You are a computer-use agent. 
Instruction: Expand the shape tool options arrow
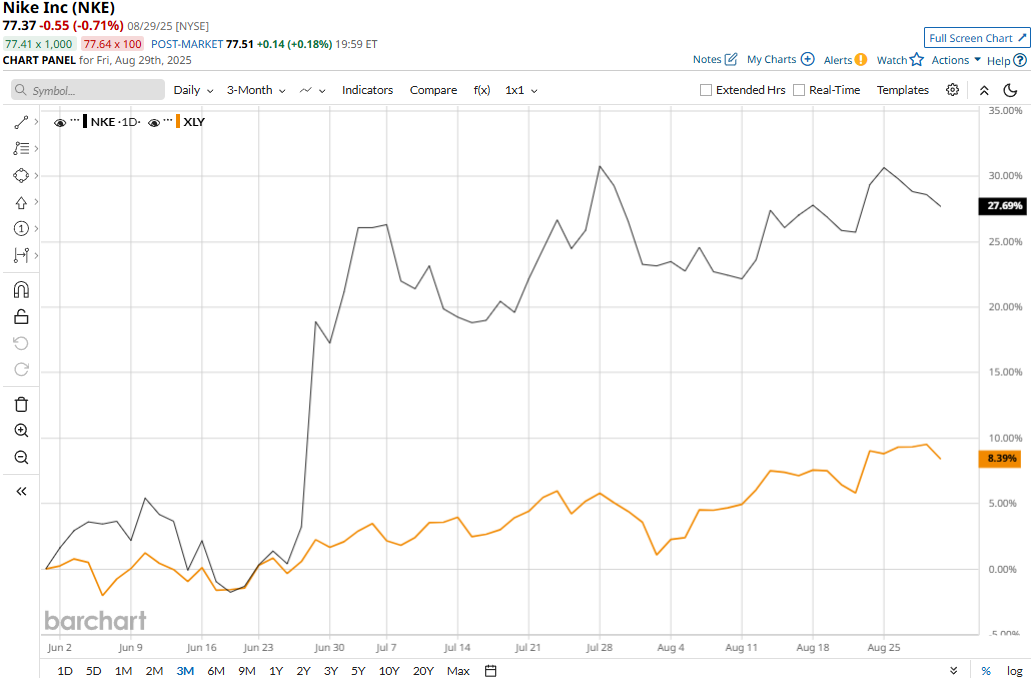click(x=36, y=176)
